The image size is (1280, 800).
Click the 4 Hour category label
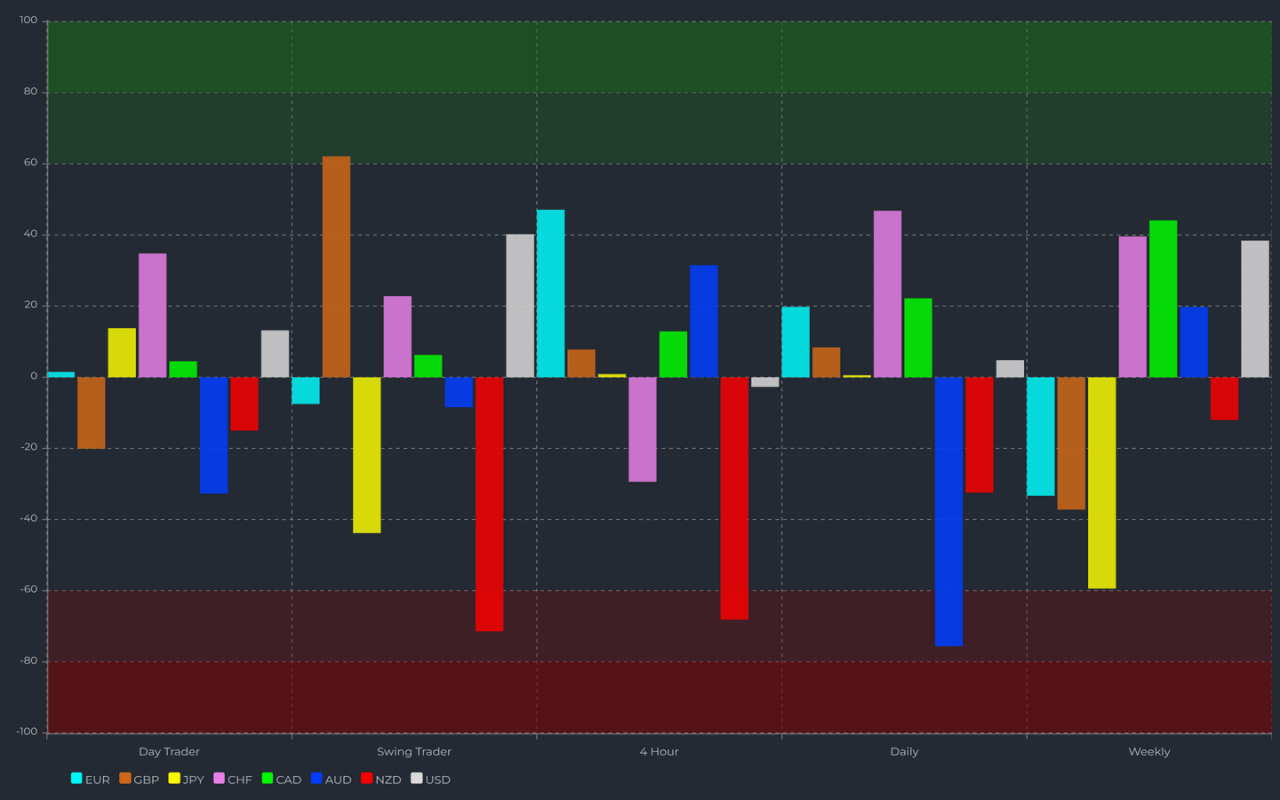pyautogui.click(x=658, y=751)
